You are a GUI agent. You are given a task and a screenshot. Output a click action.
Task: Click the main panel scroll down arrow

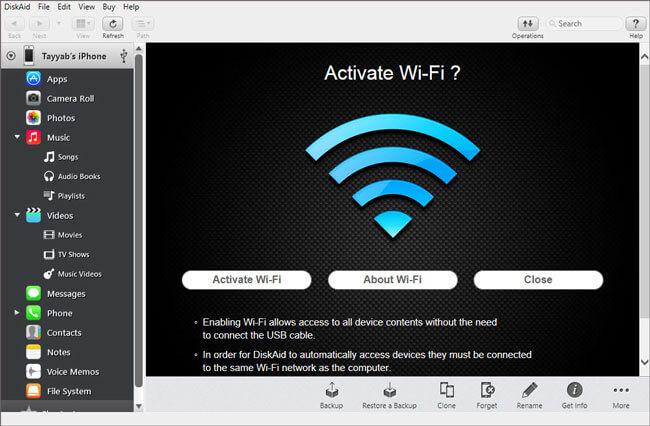tap(644, 362)
